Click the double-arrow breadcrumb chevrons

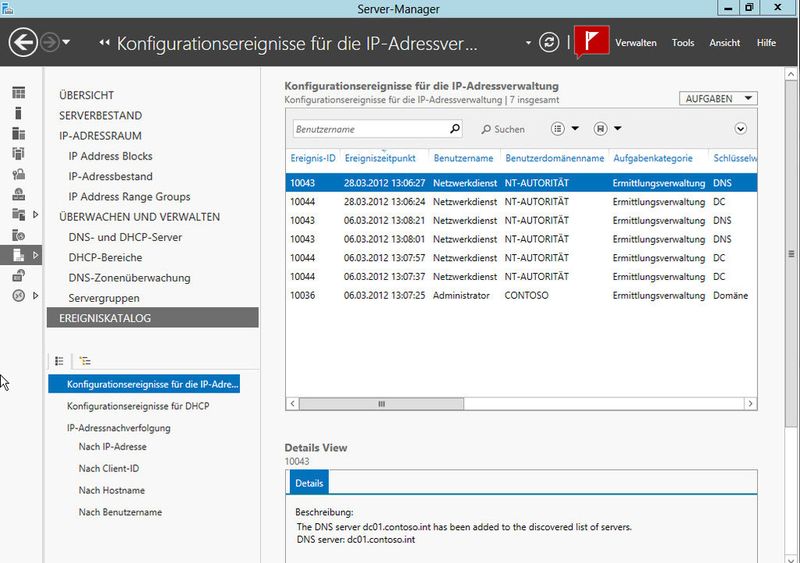(x=104, y=43)
